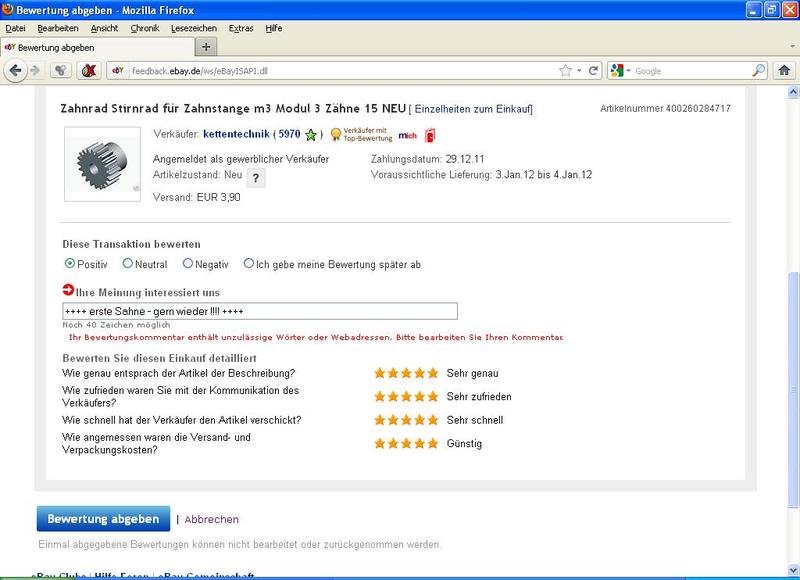Rate item description accuracy three stars

[x=406, y=373]
